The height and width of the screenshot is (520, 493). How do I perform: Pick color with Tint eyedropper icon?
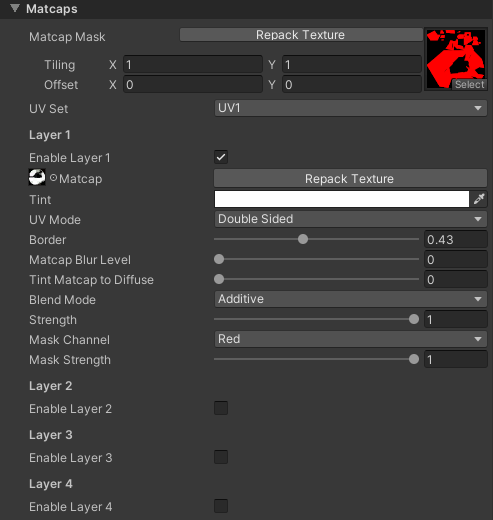point(479,199)
